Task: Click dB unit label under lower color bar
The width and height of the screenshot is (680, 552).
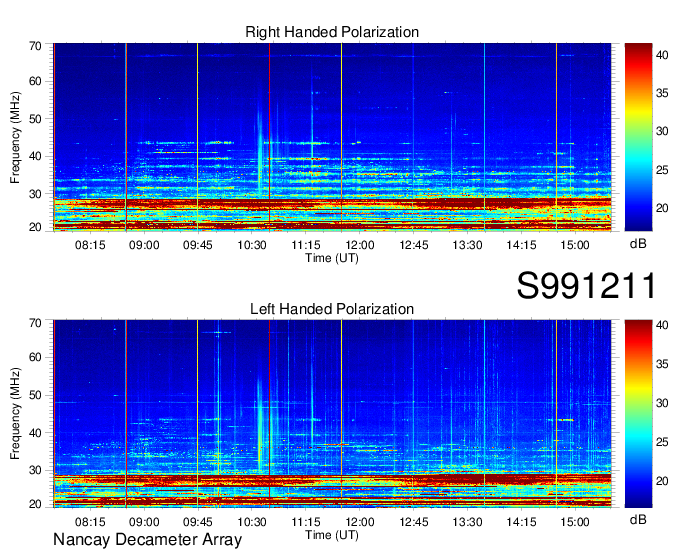Action: 638,519
